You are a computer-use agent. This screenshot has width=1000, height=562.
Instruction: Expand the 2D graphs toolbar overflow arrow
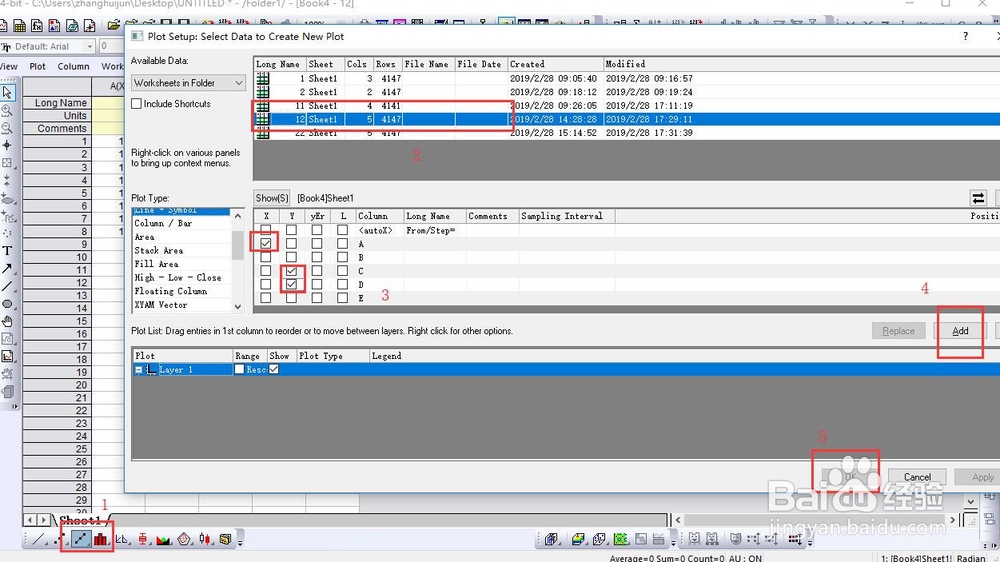coord(240,542)
